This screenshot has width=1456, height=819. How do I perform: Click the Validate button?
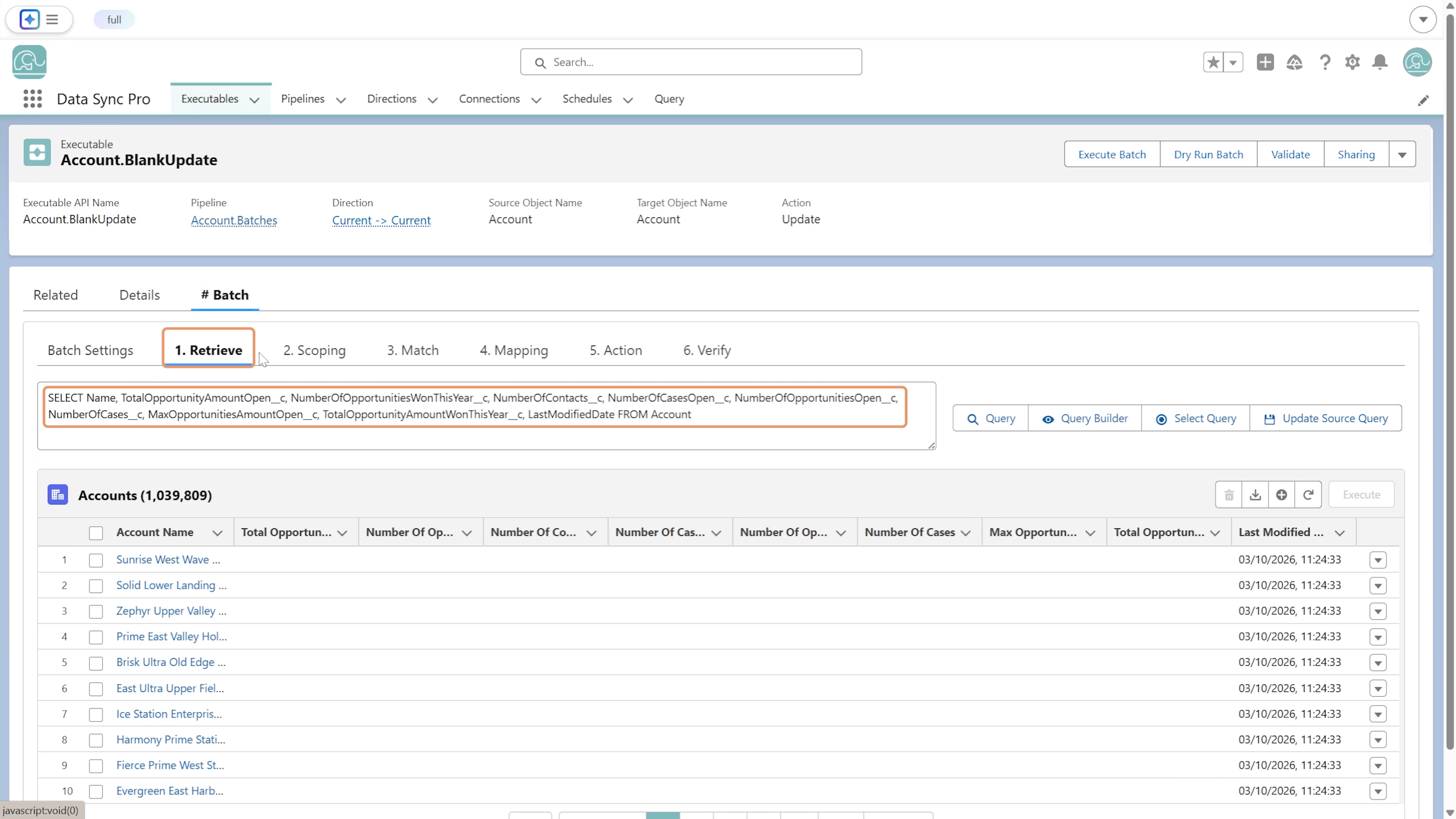1290,154
